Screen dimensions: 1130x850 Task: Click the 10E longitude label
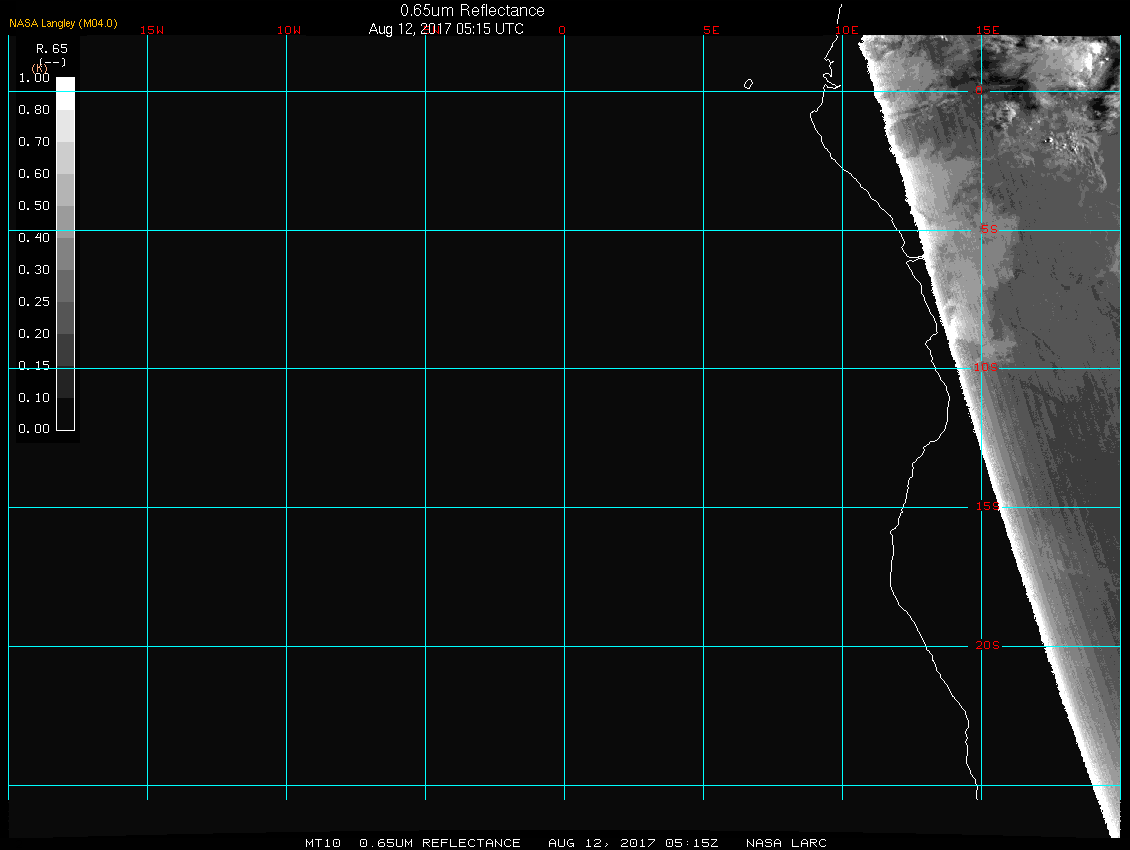(847, 30)
